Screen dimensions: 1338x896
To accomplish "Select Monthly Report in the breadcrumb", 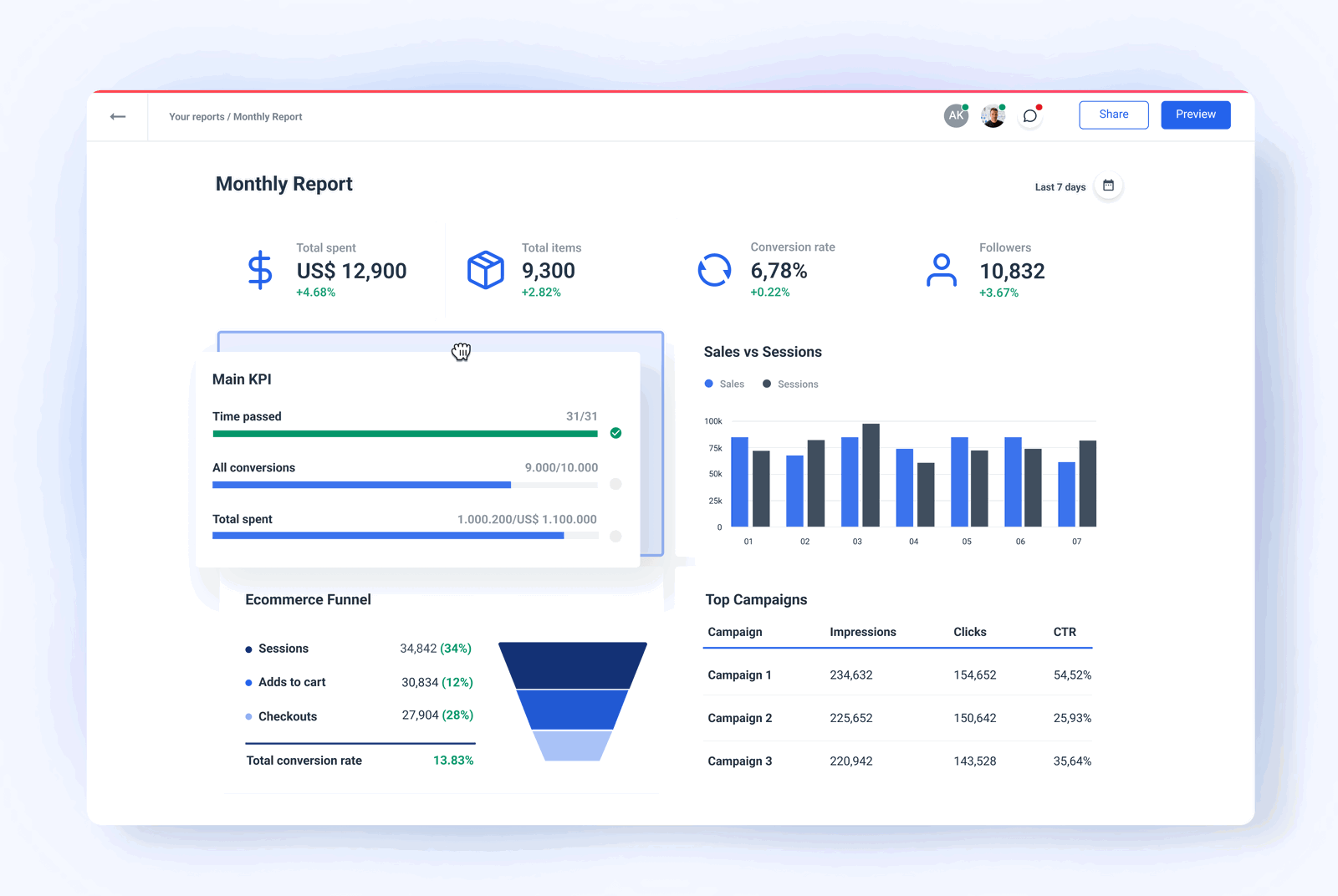I will tap(268, 116).
